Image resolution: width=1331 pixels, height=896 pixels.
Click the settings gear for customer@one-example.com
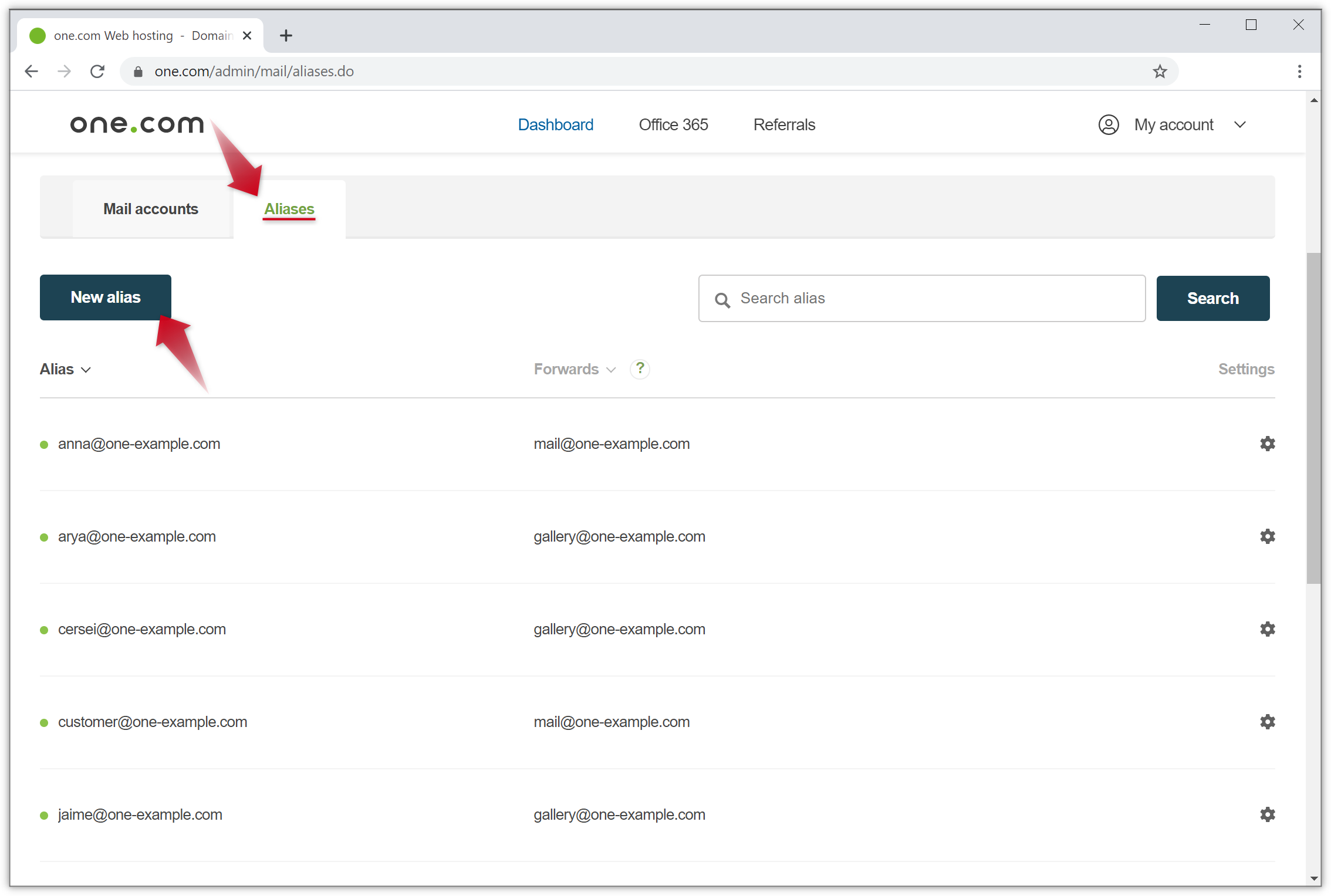tap(1266, 721)
